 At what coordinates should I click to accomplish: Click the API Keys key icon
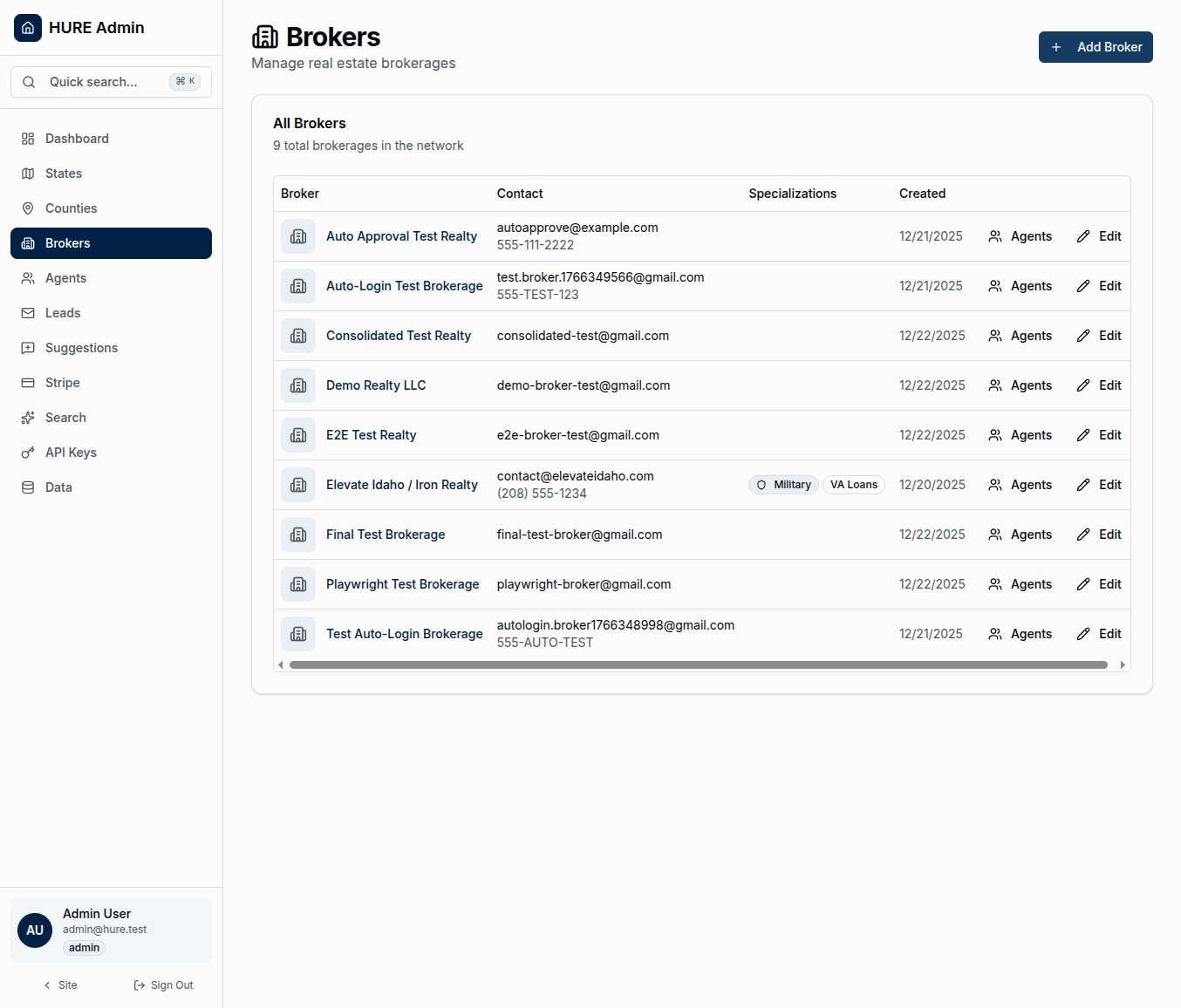[x=27, y=453]
